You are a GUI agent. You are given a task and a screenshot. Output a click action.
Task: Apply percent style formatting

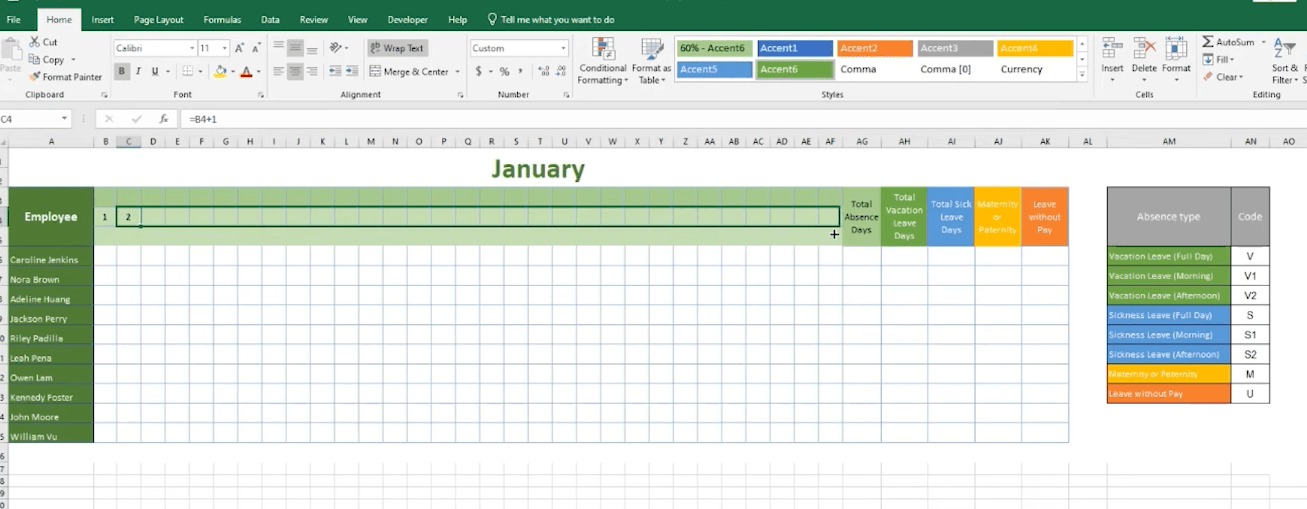point(504,71)
